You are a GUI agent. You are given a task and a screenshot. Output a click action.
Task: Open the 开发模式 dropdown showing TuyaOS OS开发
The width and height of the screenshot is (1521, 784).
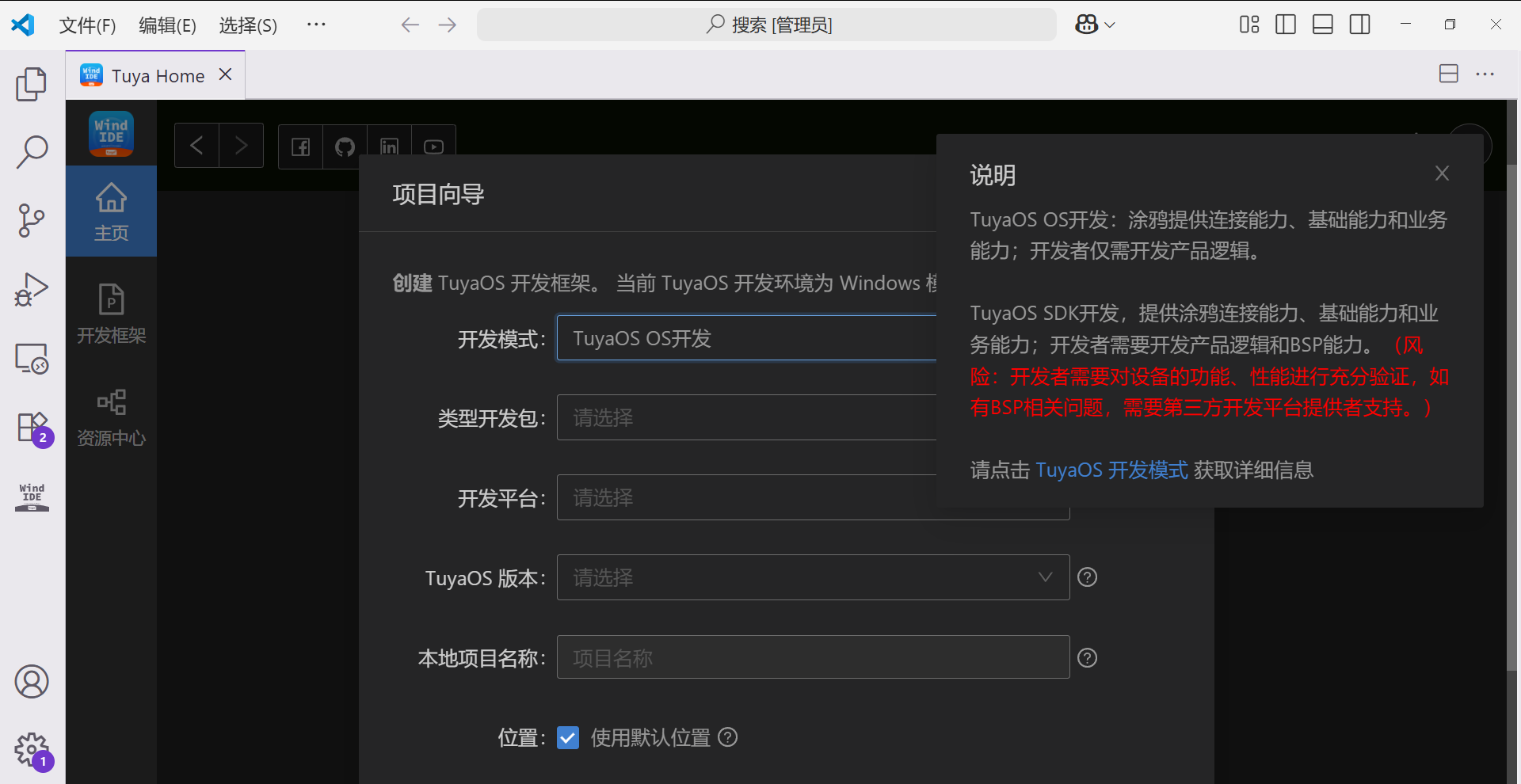(745, 337)
